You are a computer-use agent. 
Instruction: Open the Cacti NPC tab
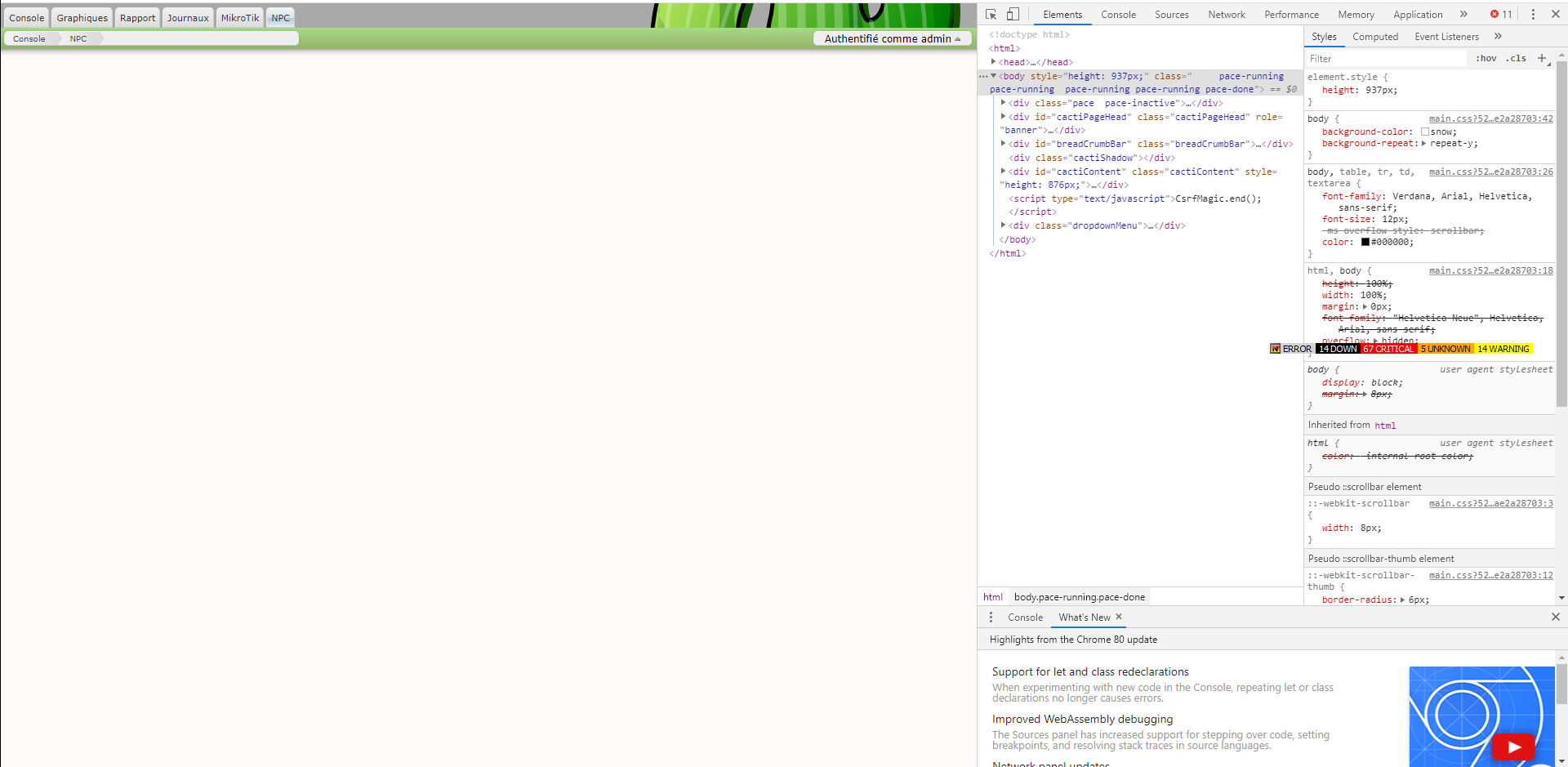coord(280,18)
